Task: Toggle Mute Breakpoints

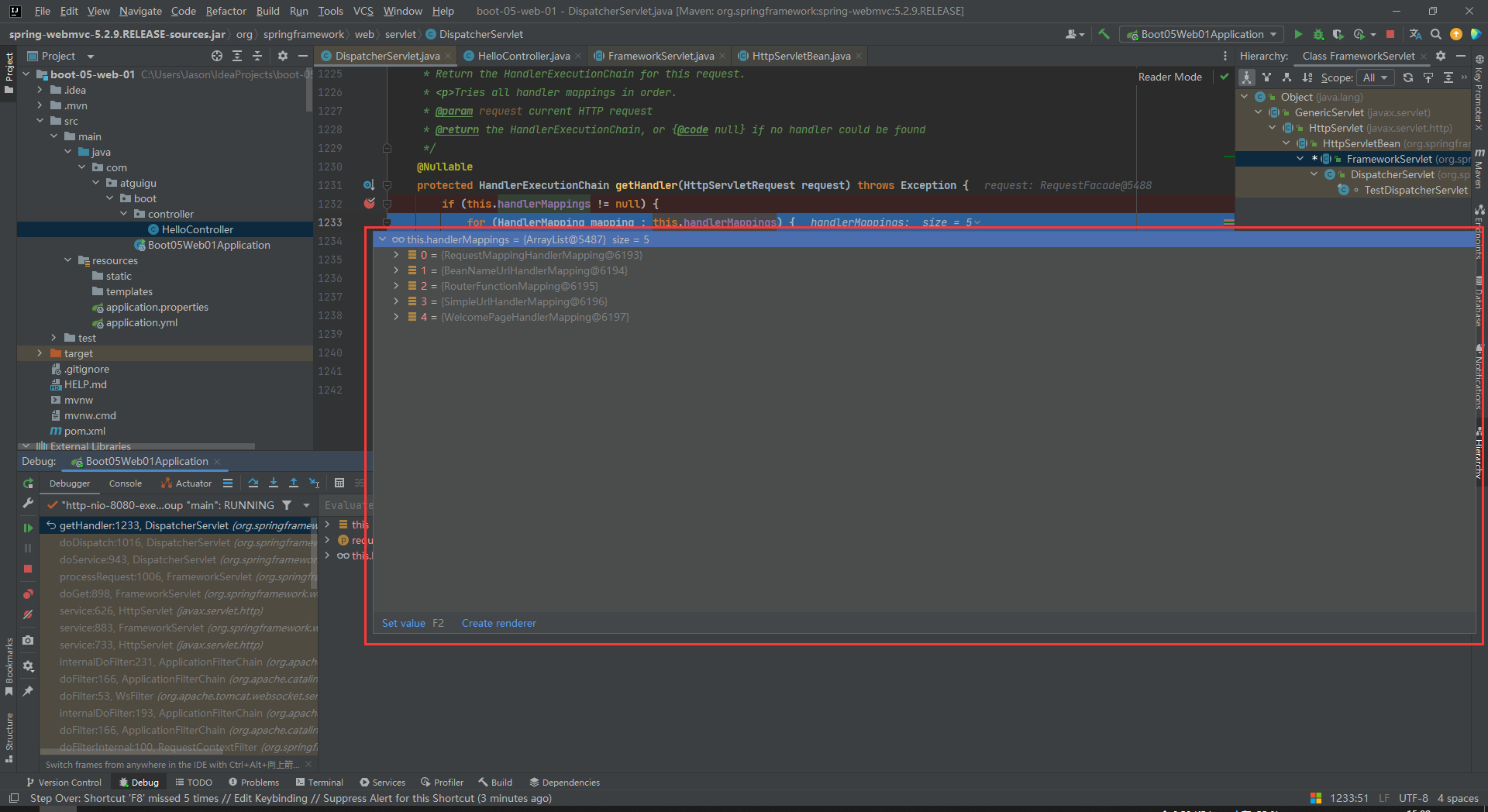Action: 28,614
